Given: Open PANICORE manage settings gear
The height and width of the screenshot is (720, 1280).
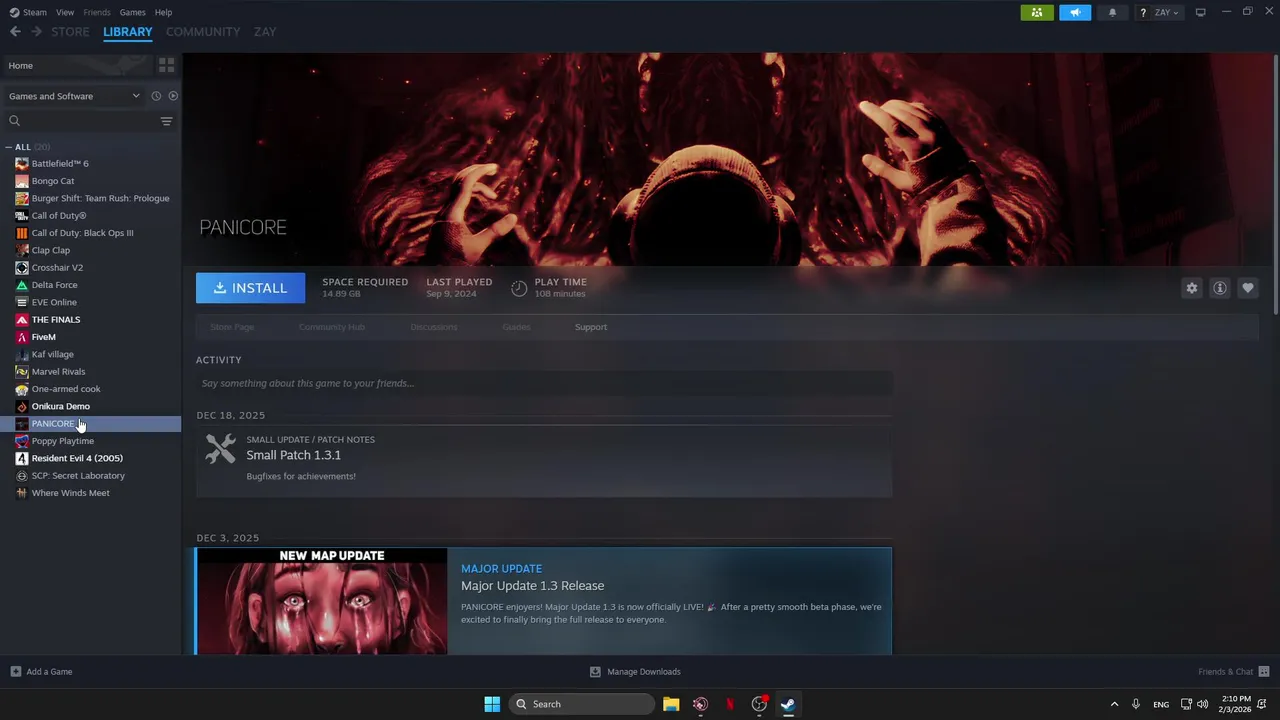Looking at the screenshot, I should (1191, 288).
